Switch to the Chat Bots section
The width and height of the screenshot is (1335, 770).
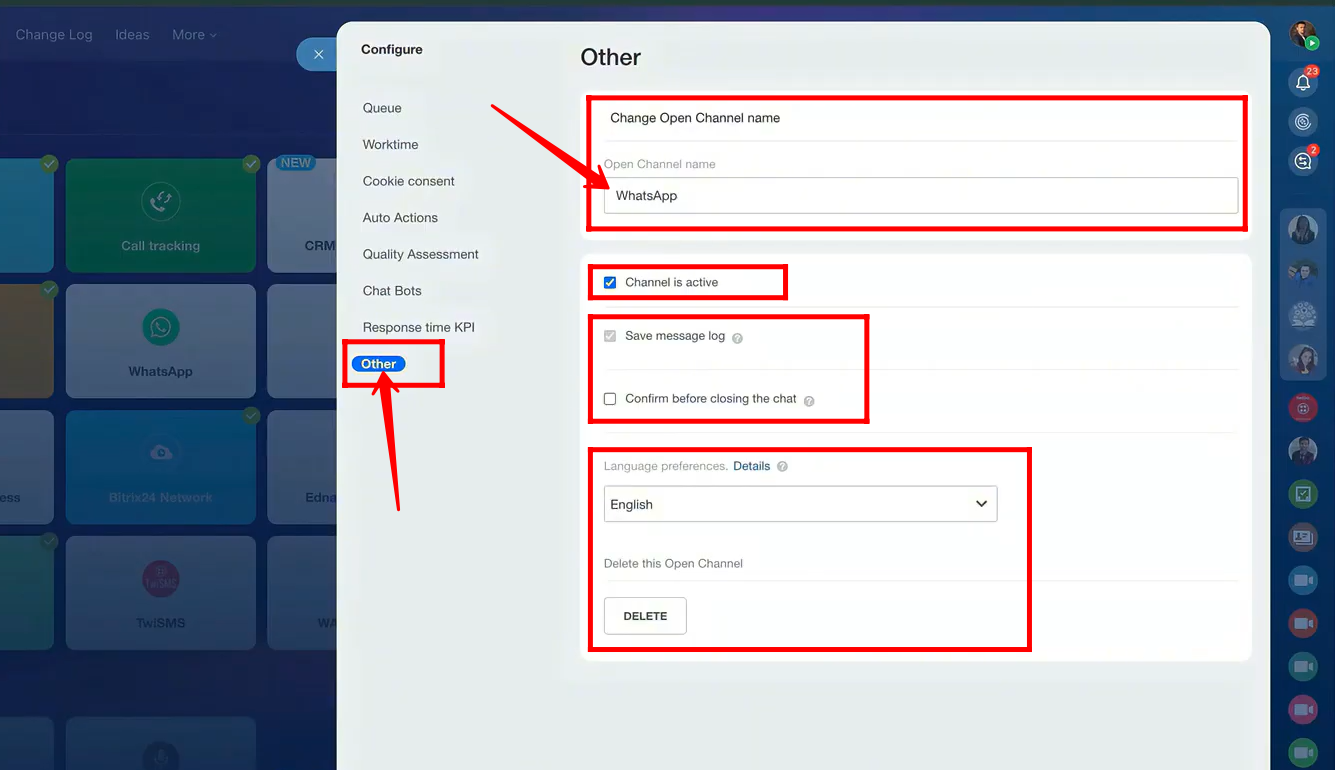coord(392,291)
